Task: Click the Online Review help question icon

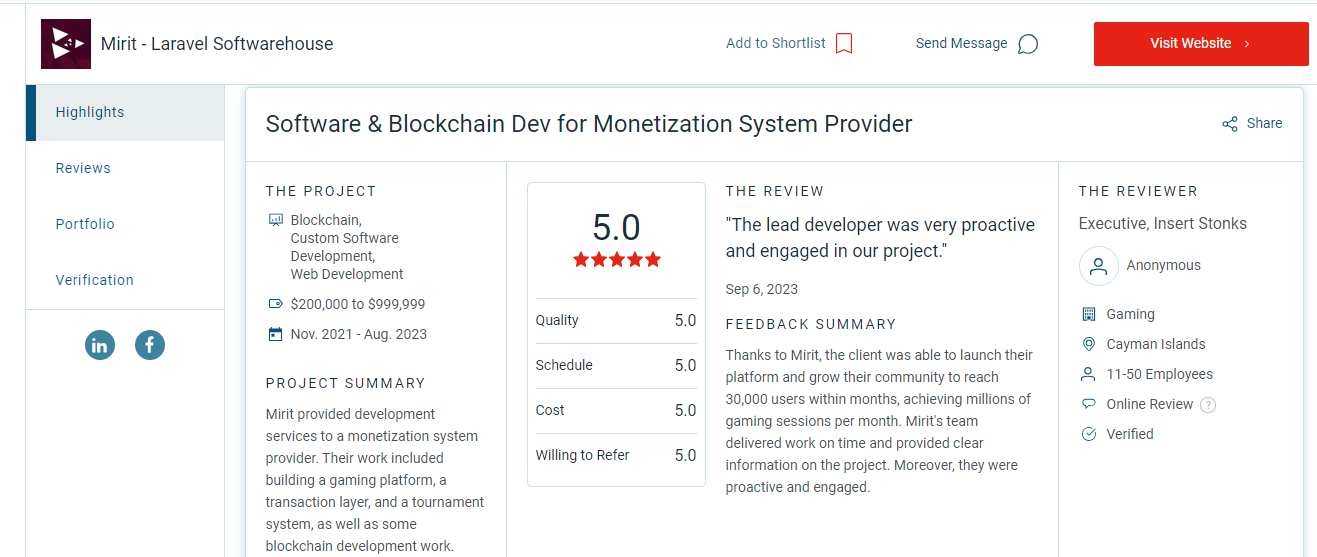Action: pos(1208,405)
